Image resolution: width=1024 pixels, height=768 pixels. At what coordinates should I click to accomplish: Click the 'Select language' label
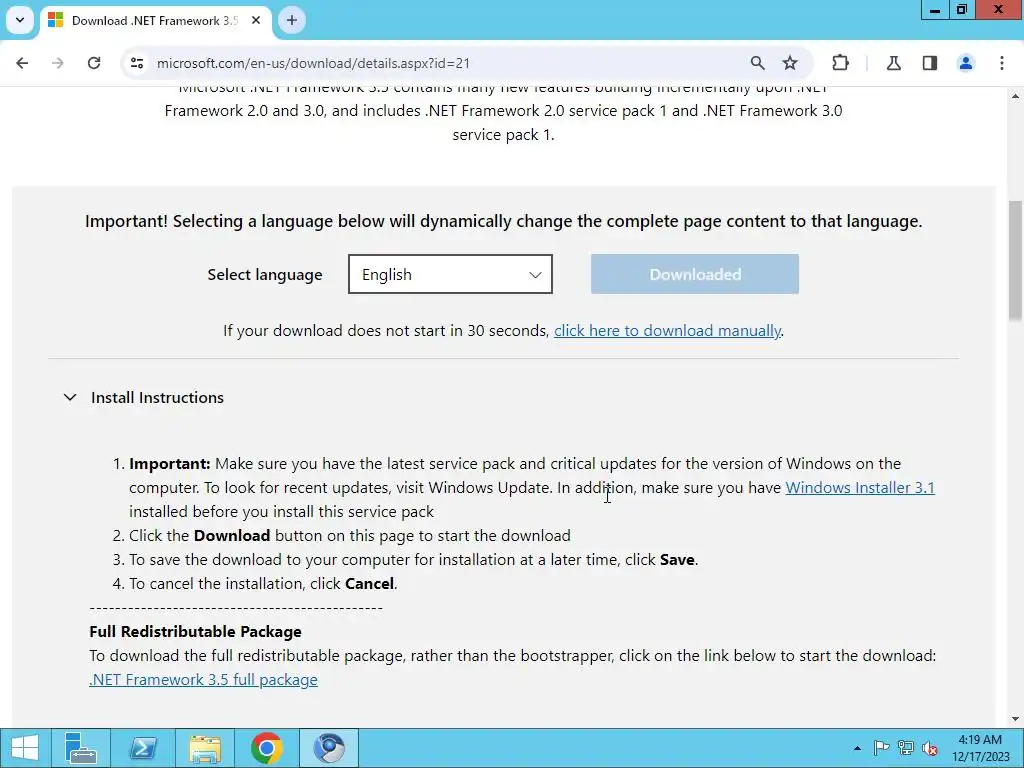(x=264, y=275)
